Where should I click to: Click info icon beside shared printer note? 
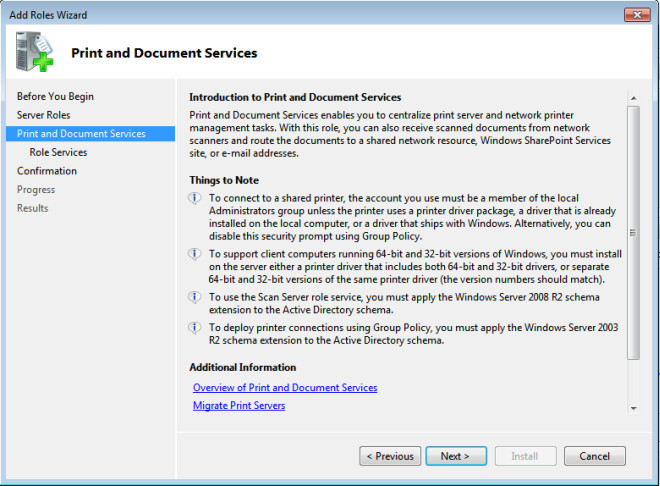pos(194,198)
